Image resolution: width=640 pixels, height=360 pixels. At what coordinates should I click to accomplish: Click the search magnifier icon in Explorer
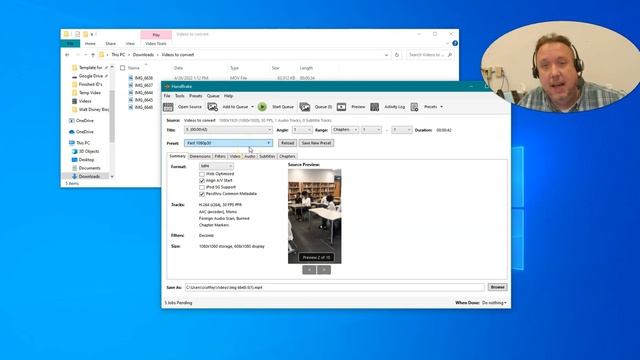(449, 55)
